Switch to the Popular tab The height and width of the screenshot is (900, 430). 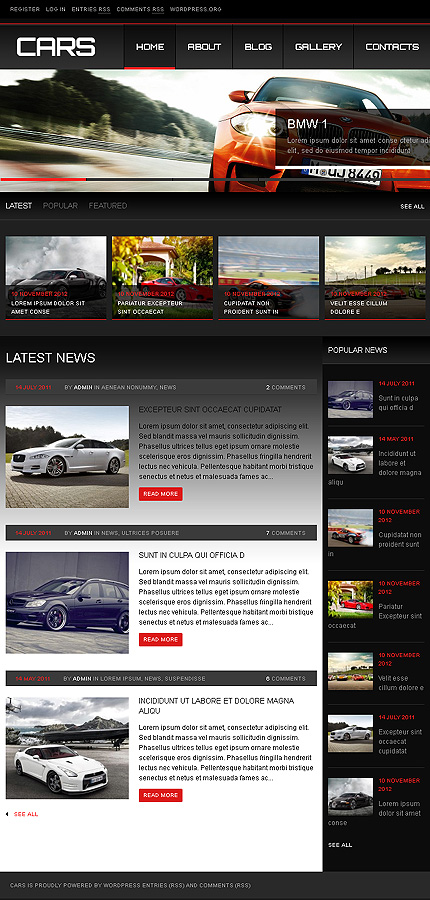click(60, 205)
